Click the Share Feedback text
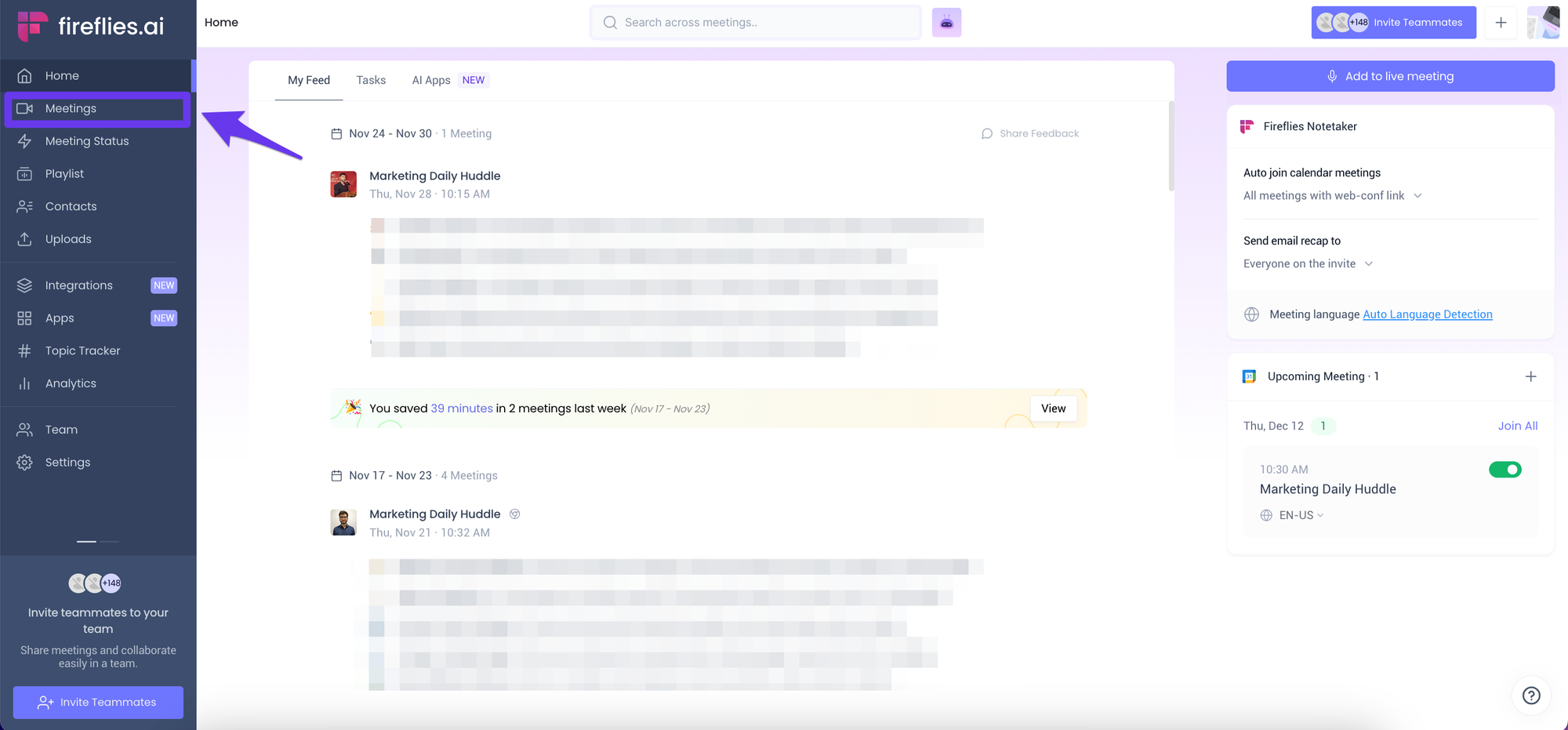 pyautogui.click(x=1040, y=134)
